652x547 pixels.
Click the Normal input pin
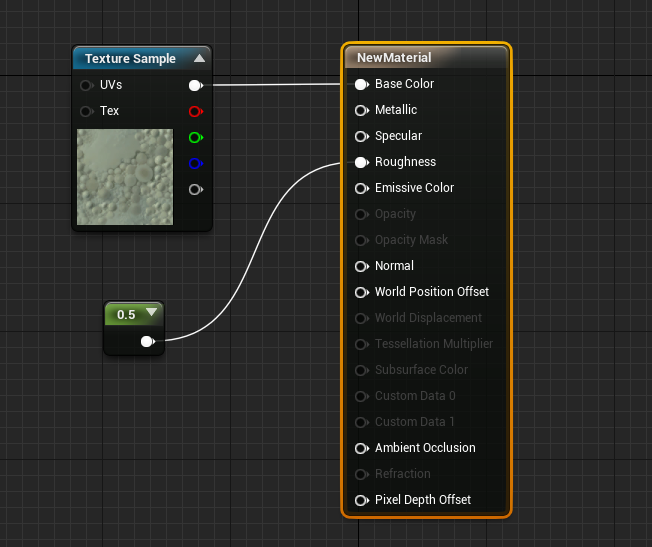(x=362, y=266)
